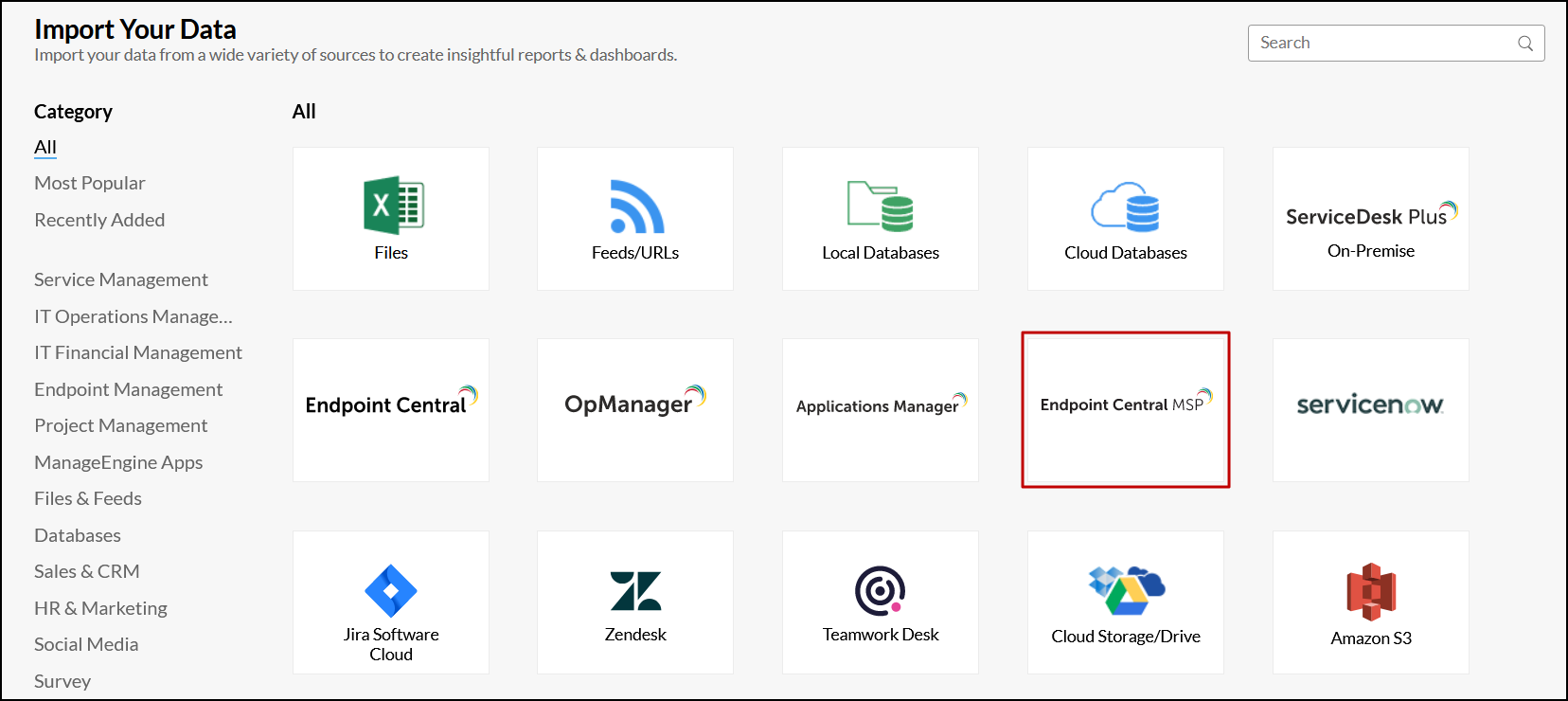This screenshot has width=1568, height=701.
Task: Click the Amazon S3 red bucket icon
Action: (x=1371, y=592)
